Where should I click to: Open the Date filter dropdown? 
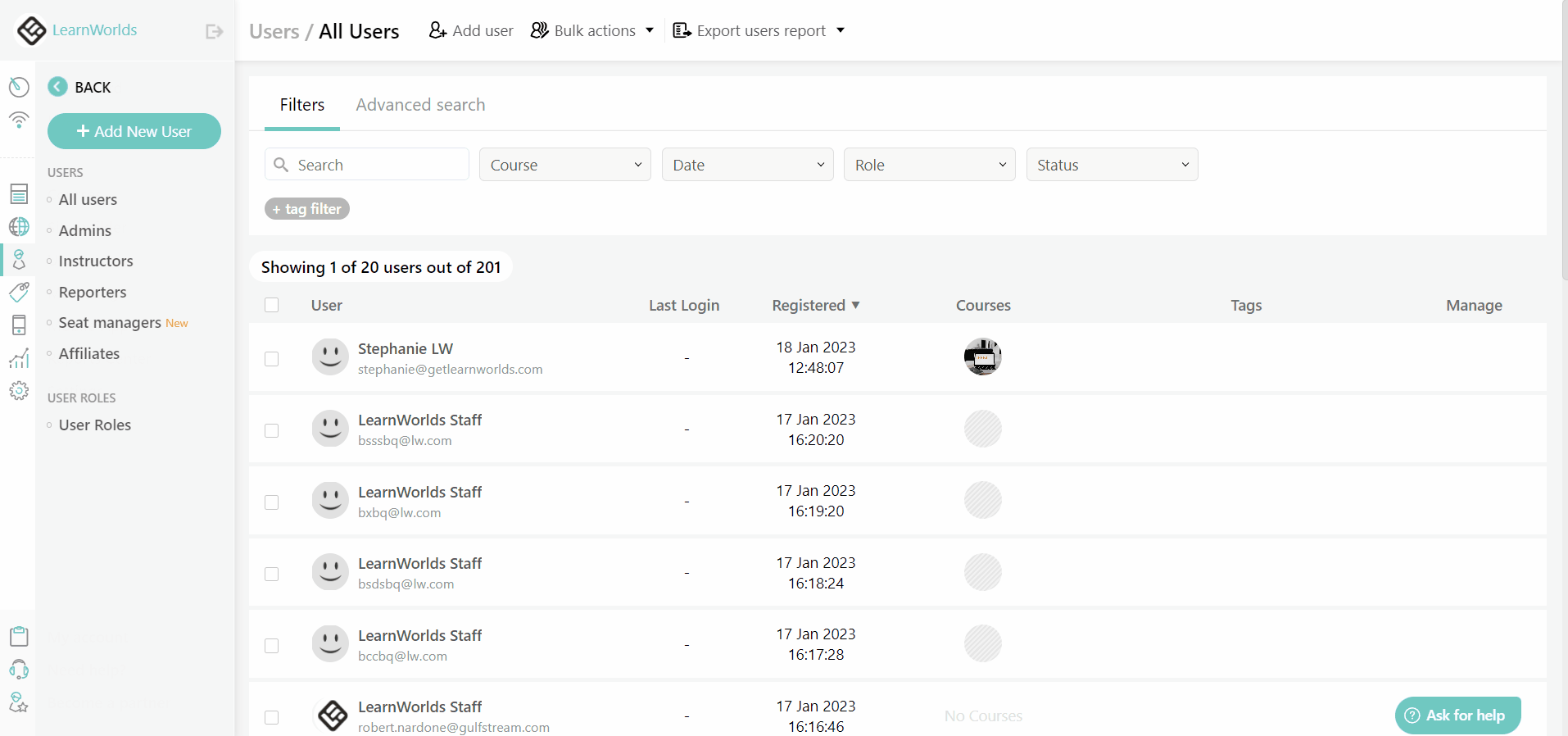[748, 165]
